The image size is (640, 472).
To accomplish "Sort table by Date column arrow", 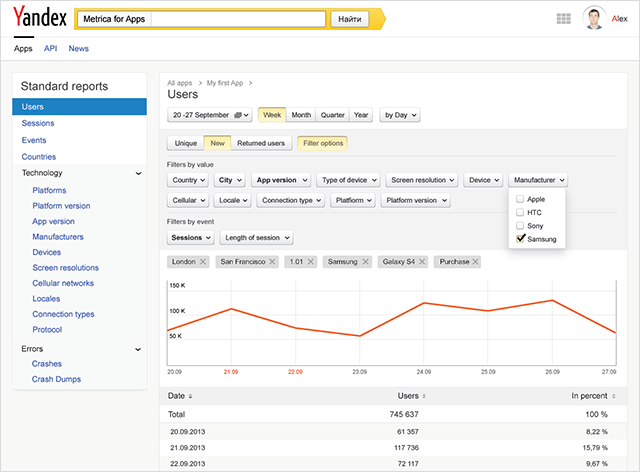I will pyautogui.click(x=190, y=396).
